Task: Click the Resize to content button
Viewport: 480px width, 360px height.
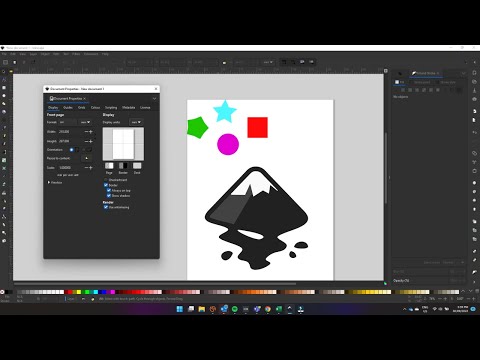Action: pos(87,158)
